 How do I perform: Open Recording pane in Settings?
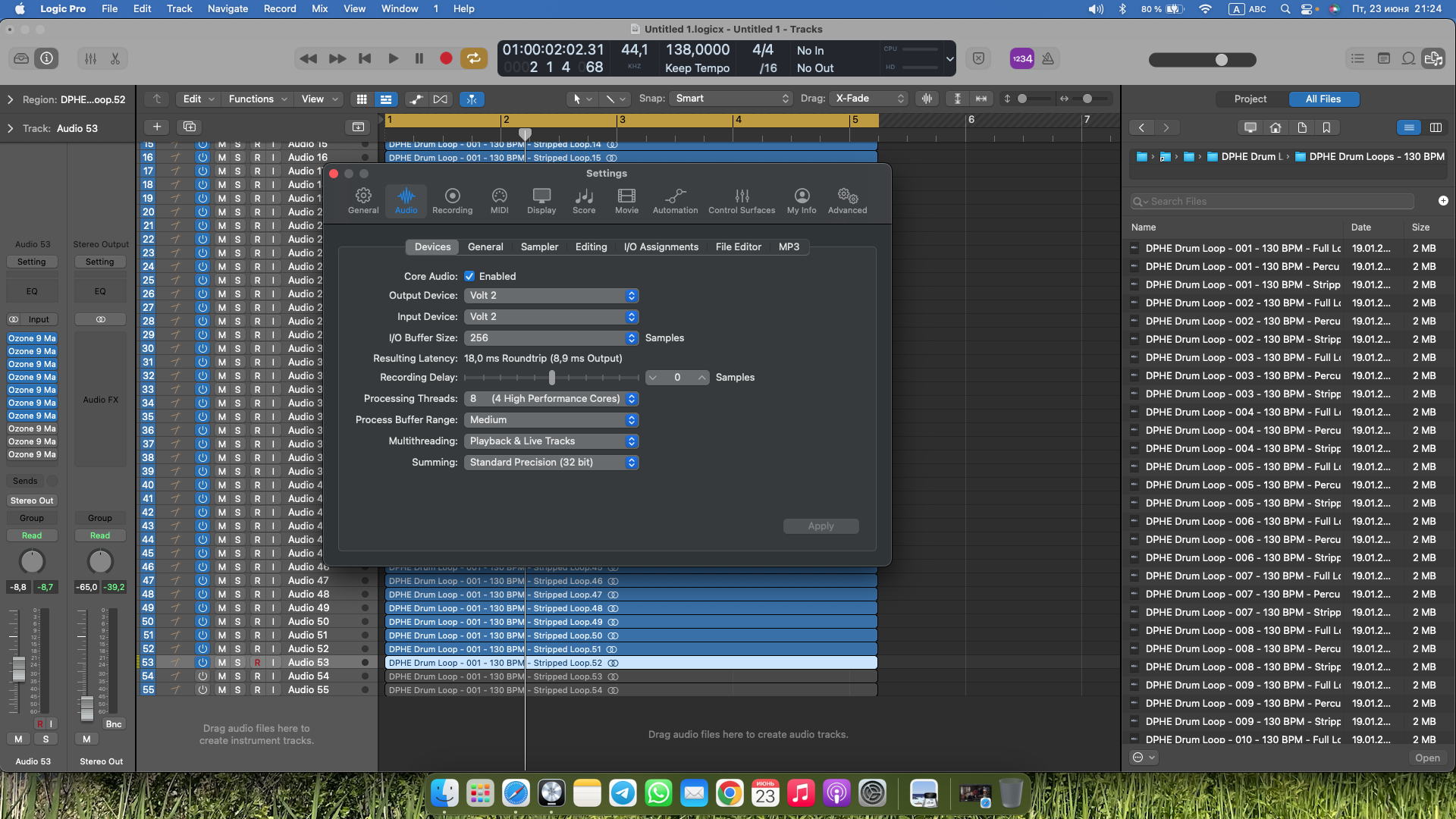[x=452, y=201]
